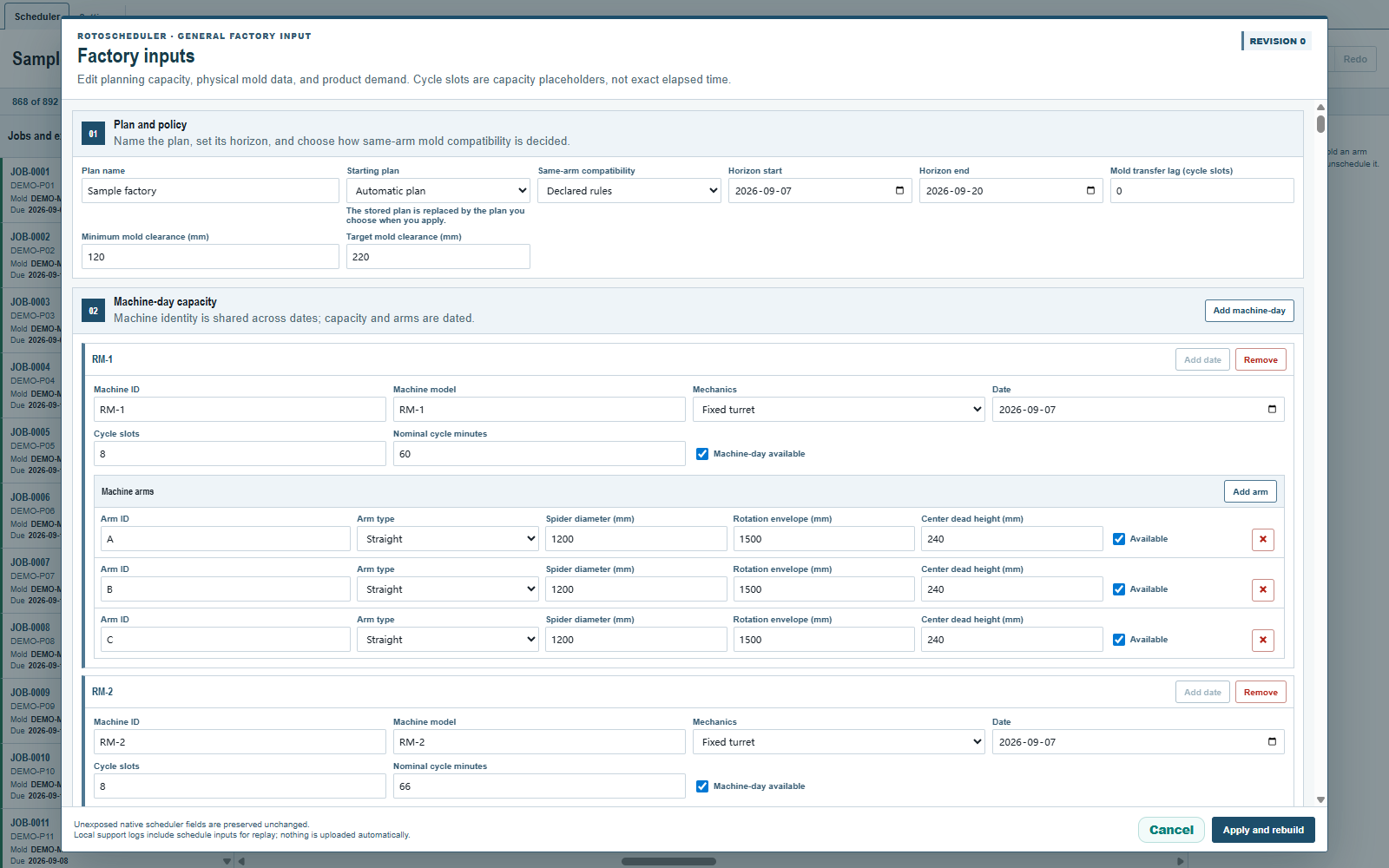Screen dimensions: 1389x868
Task: Open Arm type dropdown for arm A
Action: coord(448,539)
